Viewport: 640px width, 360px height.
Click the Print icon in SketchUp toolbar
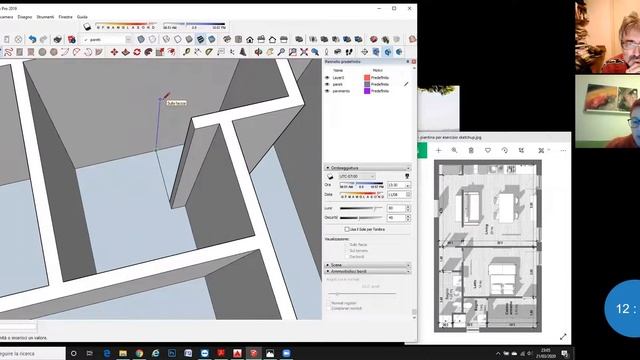tap(58, 40)
